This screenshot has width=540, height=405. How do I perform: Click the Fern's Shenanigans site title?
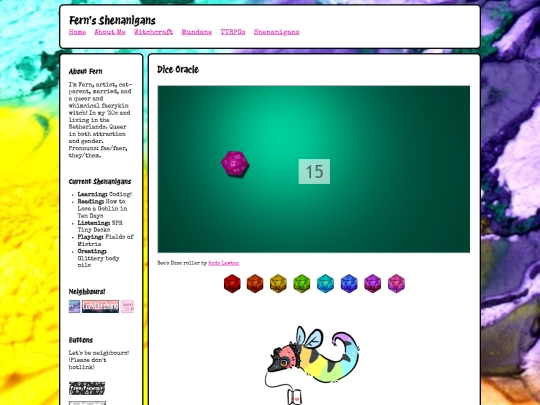click(112, 21)
